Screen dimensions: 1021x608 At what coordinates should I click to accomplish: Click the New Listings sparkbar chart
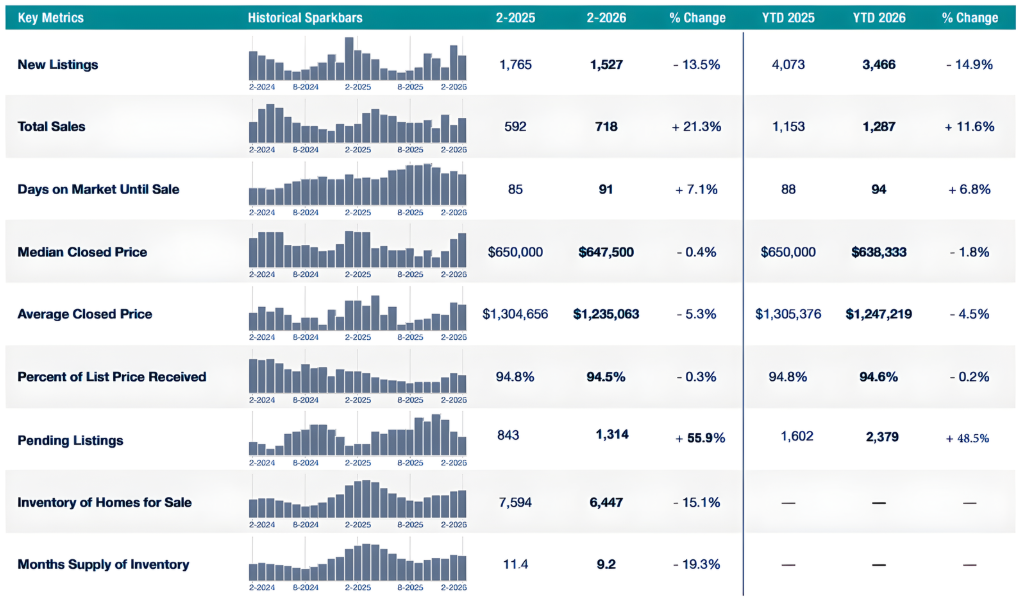[x=357, y=63]
